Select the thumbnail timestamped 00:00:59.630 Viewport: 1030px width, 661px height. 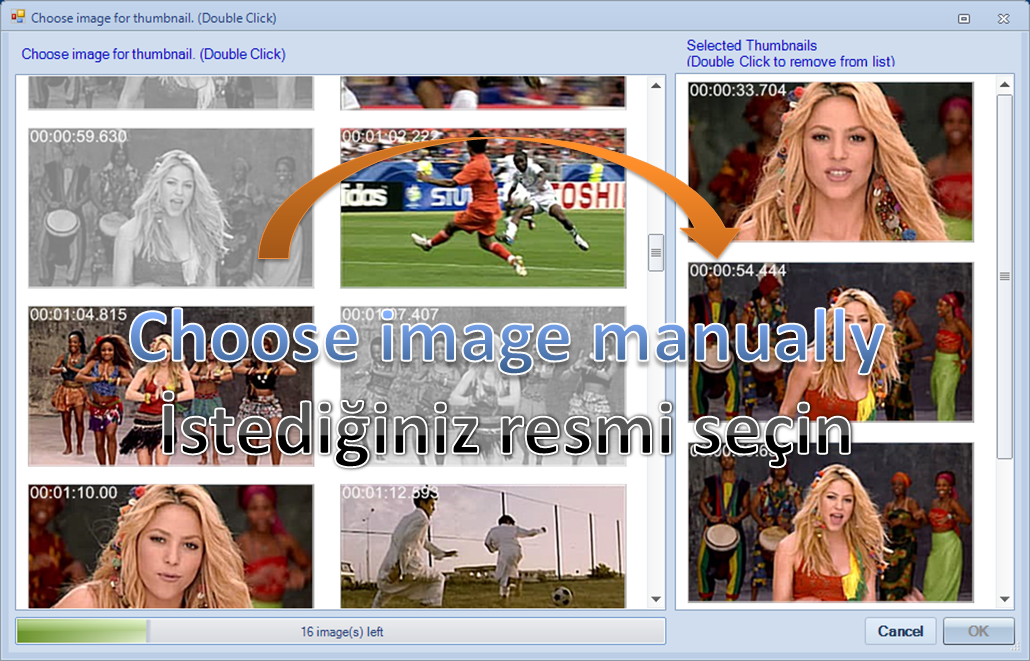(171, 208)
